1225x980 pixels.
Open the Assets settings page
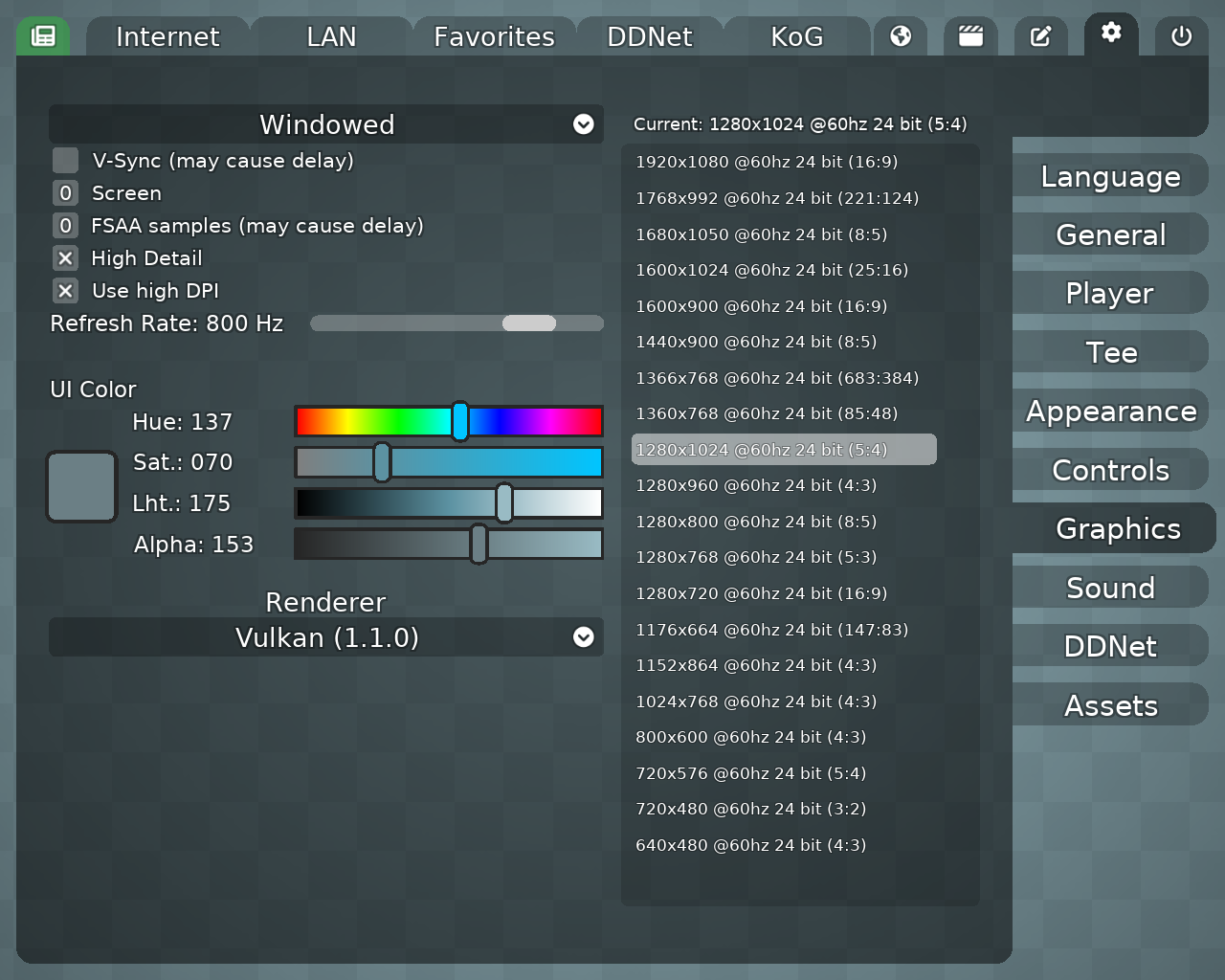point(1110,704)
